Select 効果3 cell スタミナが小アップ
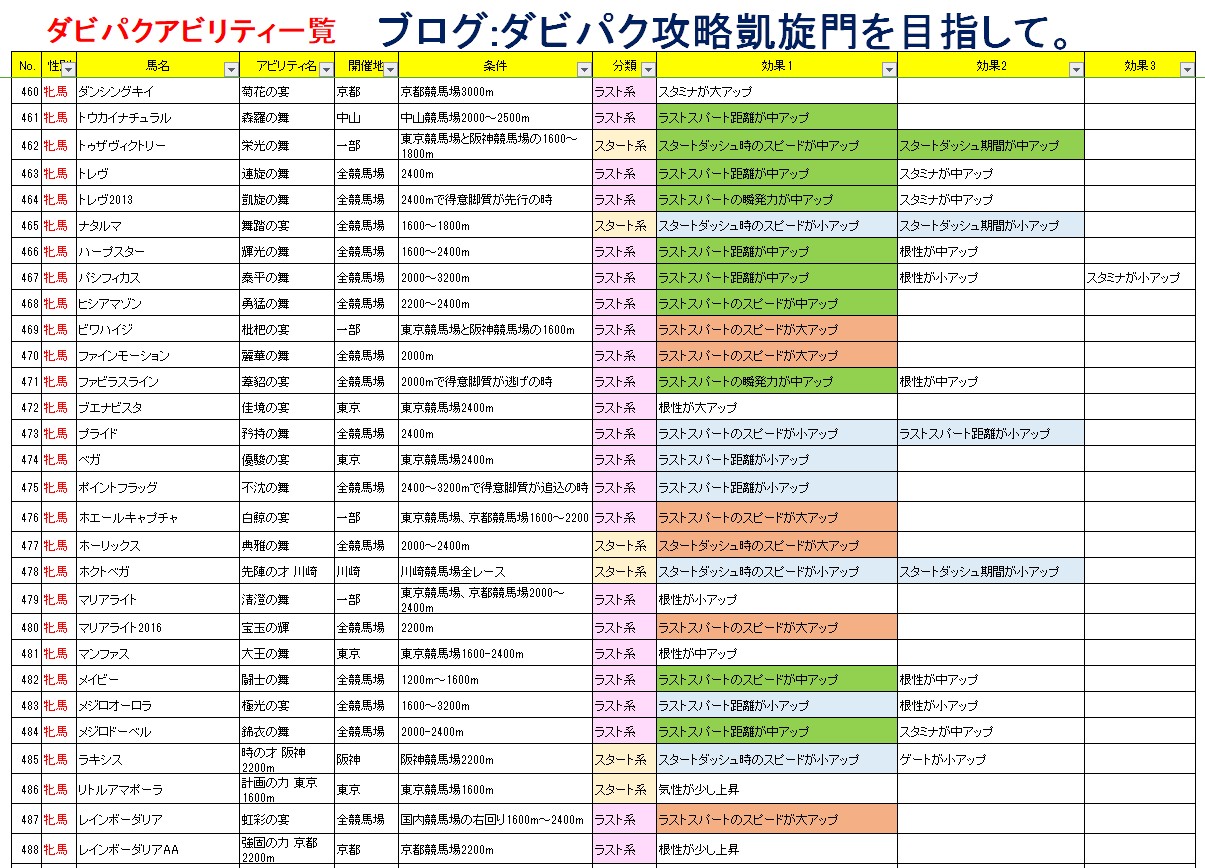The image size is (1205, 868). coord(1140,277)
